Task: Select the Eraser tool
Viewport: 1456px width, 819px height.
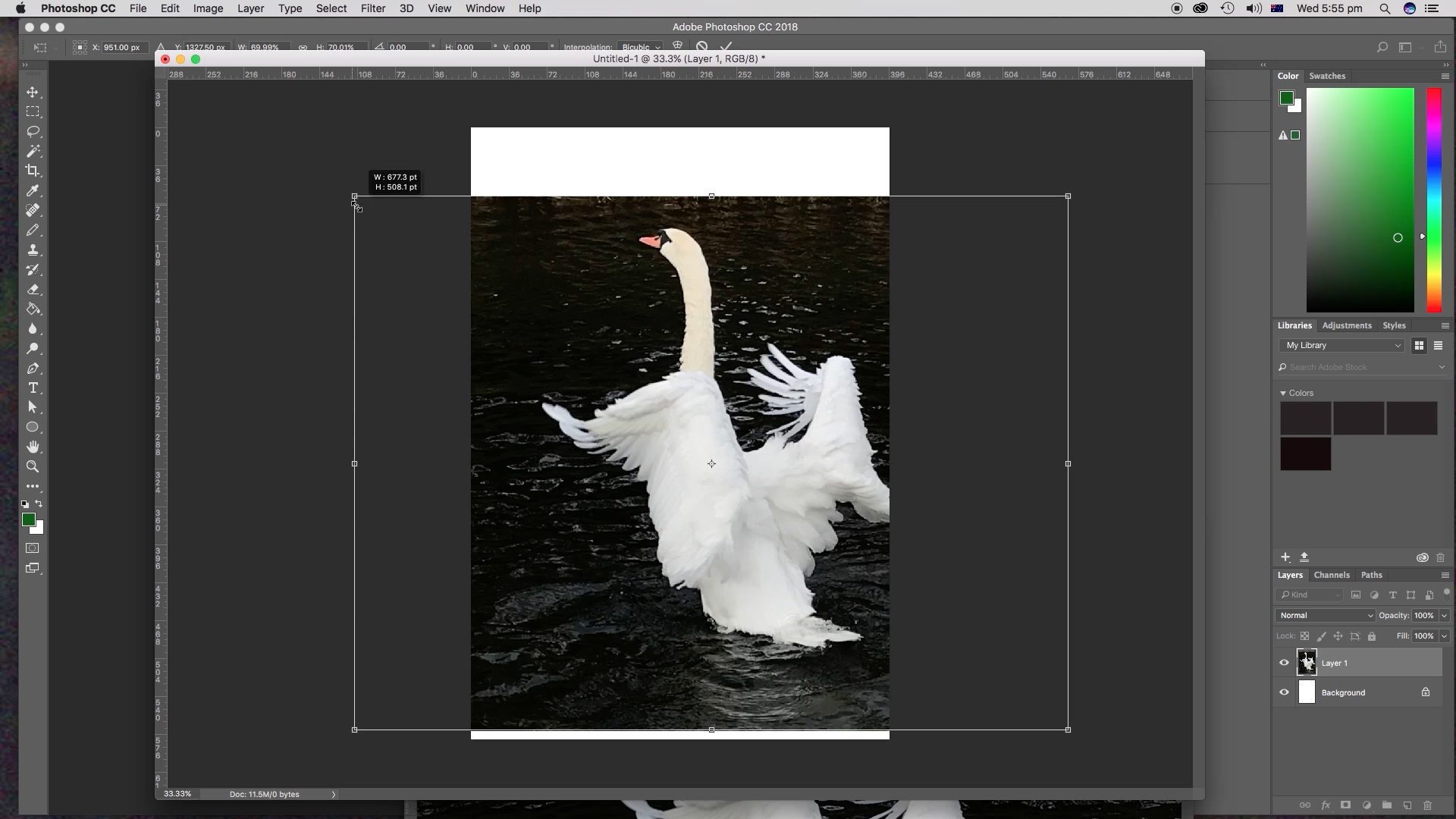Action: (x=33, y=289)
